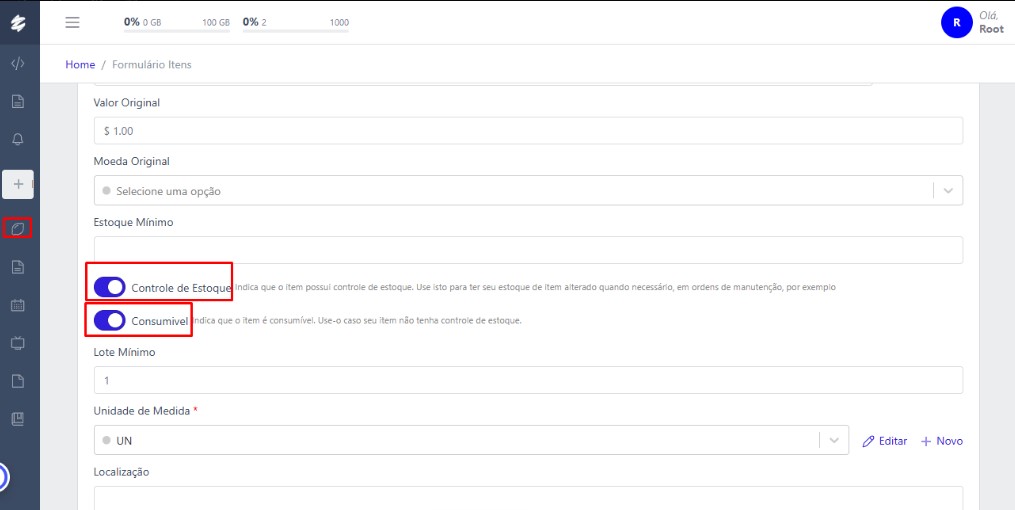Click the hamburger menu icon
Viewport: 1015px width, 510px height.
point(72,22)
